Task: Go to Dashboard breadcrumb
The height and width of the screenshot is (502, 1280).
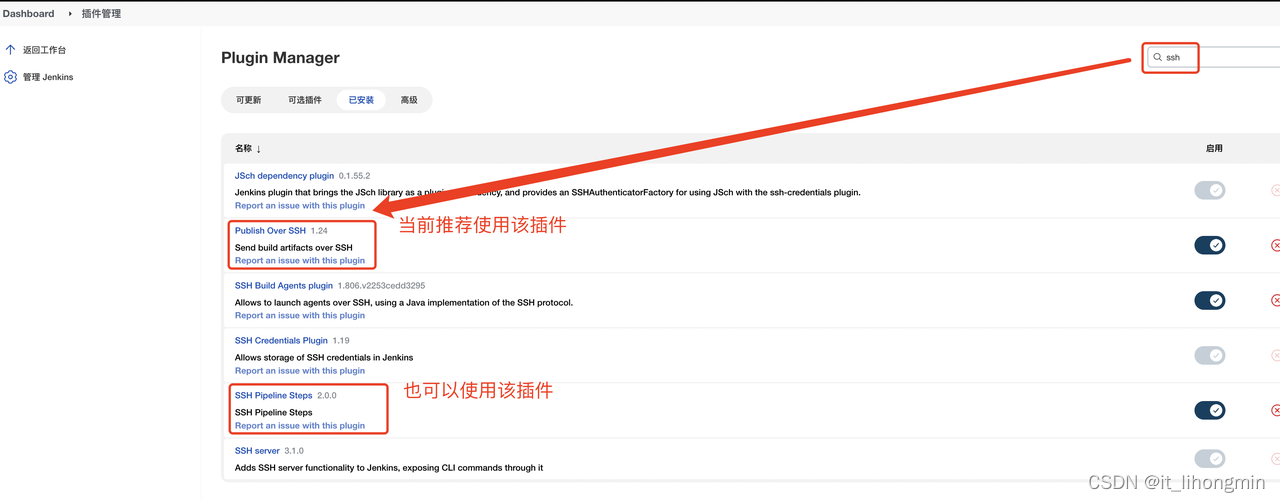Action: [29, 14]
